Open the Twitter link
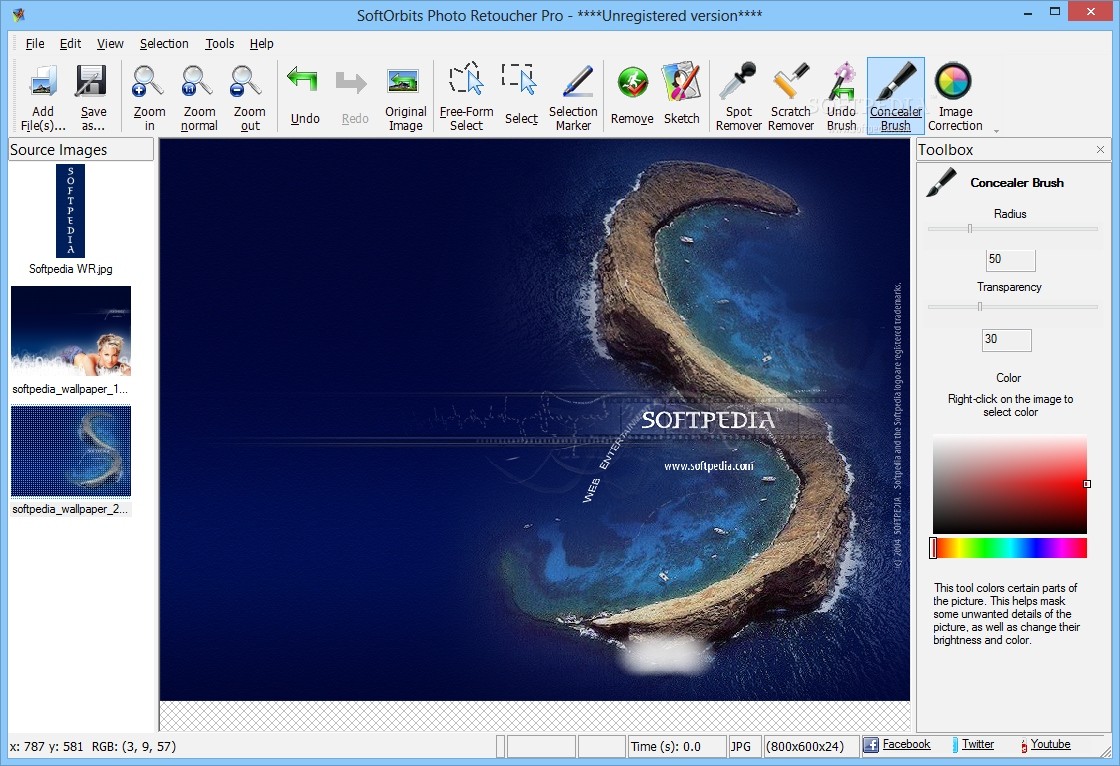Image resolution: width=1120 pixels, height=766 pixels. tap(977, 744)
